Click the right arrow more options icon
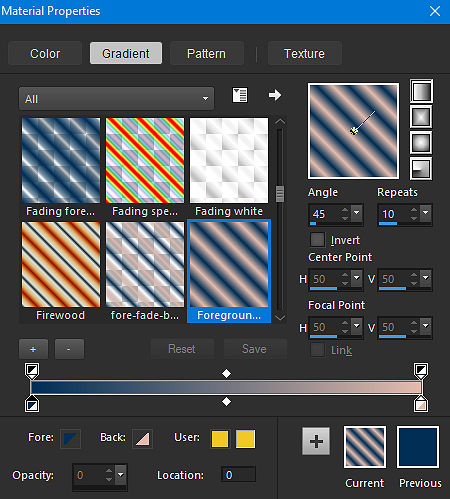 click(x=275, y=95)
